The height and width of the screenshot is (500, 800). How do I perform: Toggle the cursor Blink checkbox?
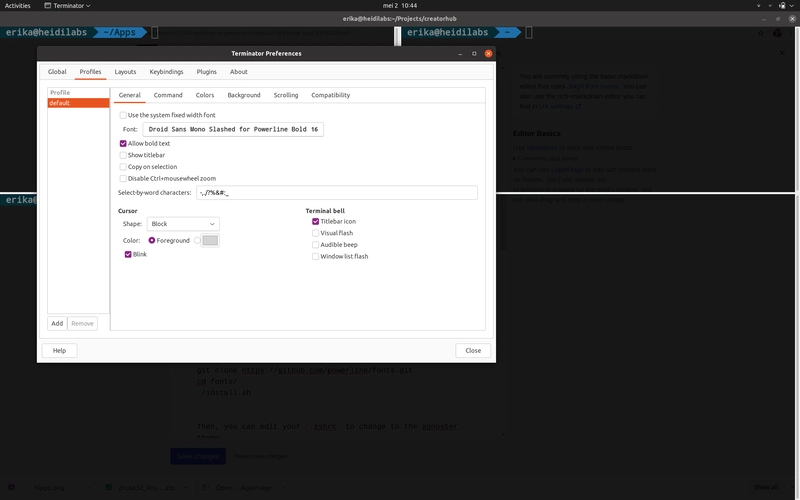(x=128, y=255)
